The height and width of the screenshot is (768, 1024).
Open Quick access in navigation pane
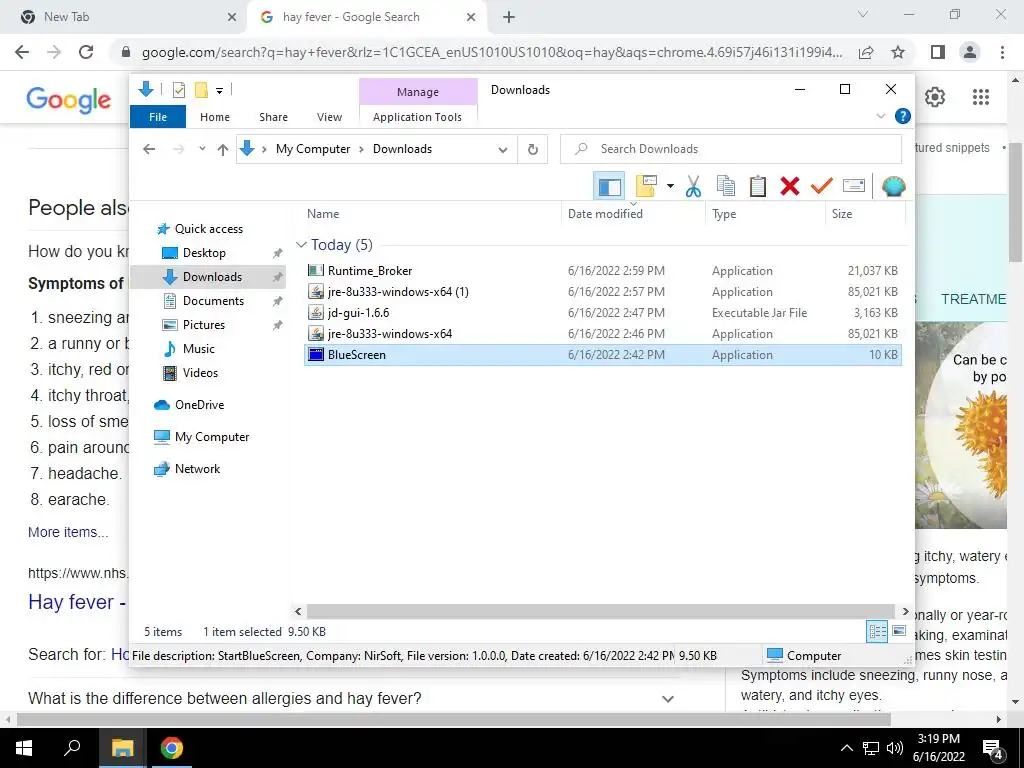(x=208, y=229)
